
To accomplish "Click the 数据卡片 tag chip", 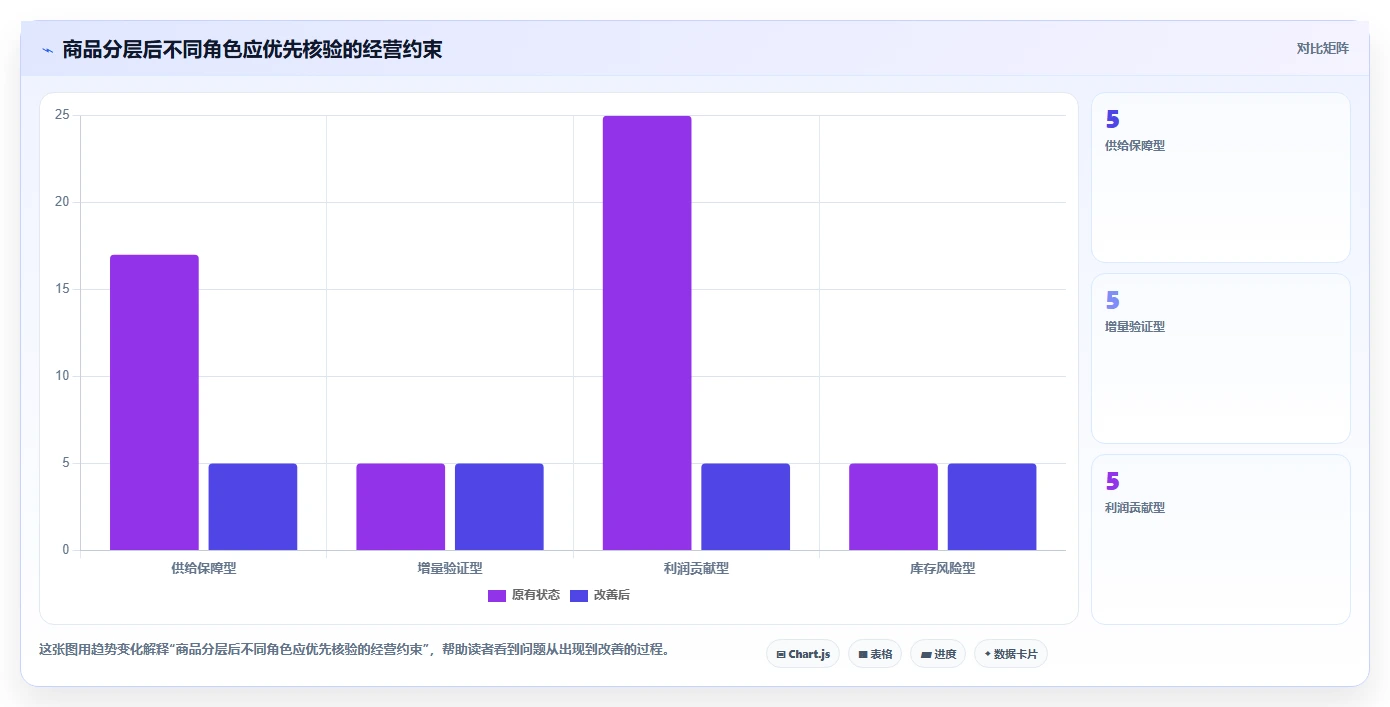I will tap(1011, 654).
